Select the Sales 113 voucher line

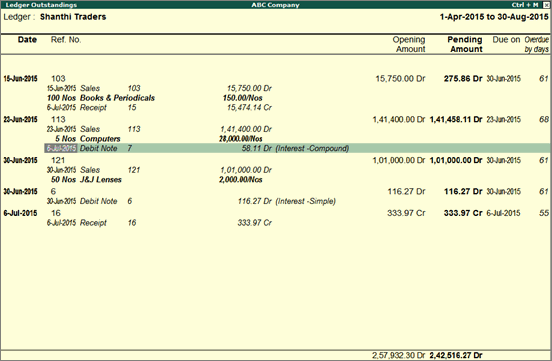tap(159, 129)
